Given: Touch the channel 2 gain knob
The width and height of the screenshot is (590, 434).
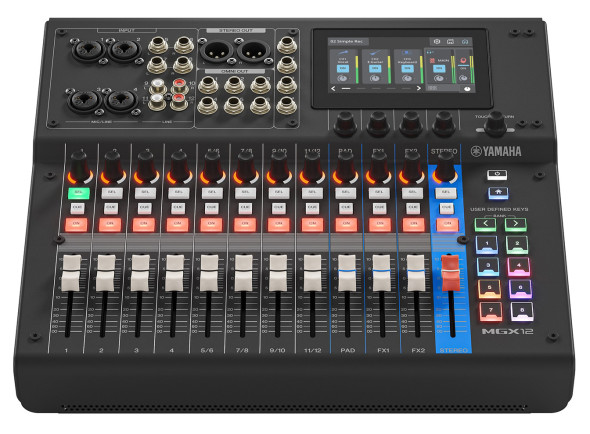Looking at the screenshot, I should click(113, 168).
